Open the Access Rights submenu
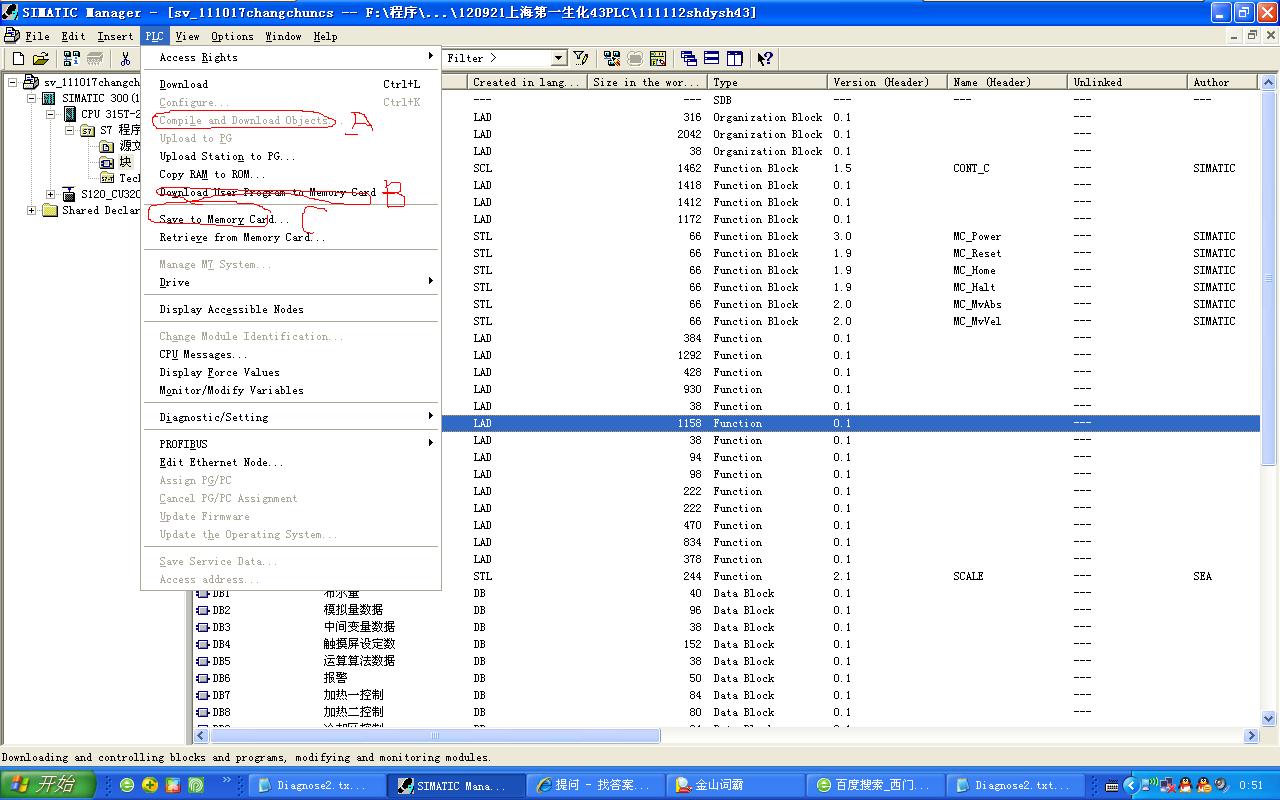This screenshot has width=1280, height=800. coord(290,58)
